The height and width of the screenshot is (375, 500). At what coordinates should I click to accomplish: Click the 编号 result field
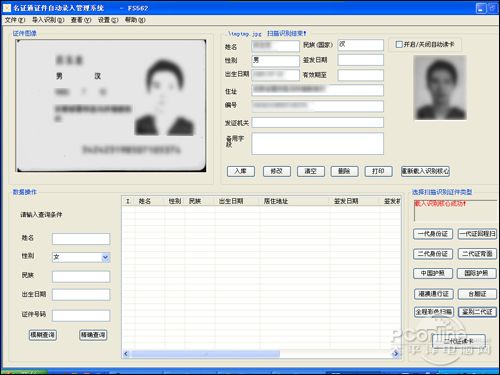pyautogui.click(x=318, y=106)
